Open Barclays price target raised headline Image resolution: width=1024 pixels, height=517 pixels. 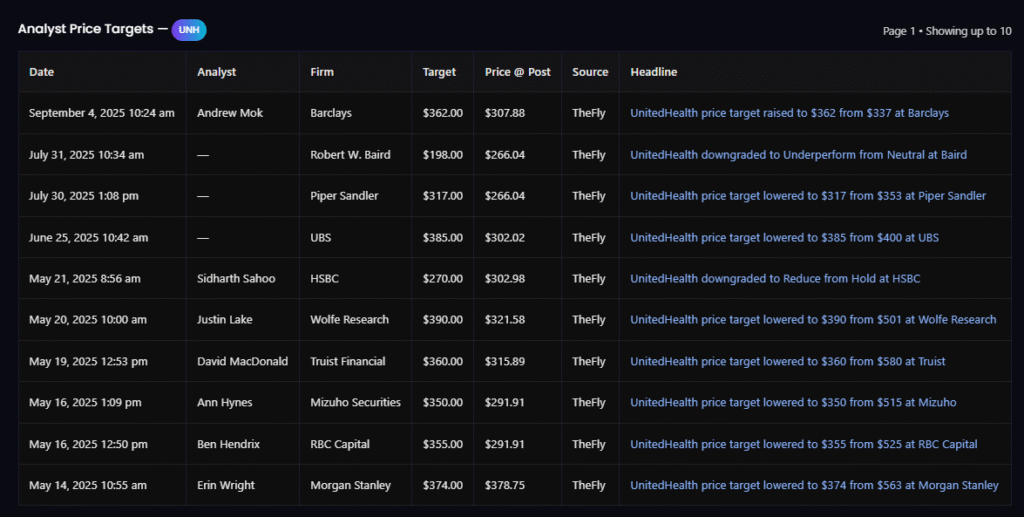tap(789, 113)
